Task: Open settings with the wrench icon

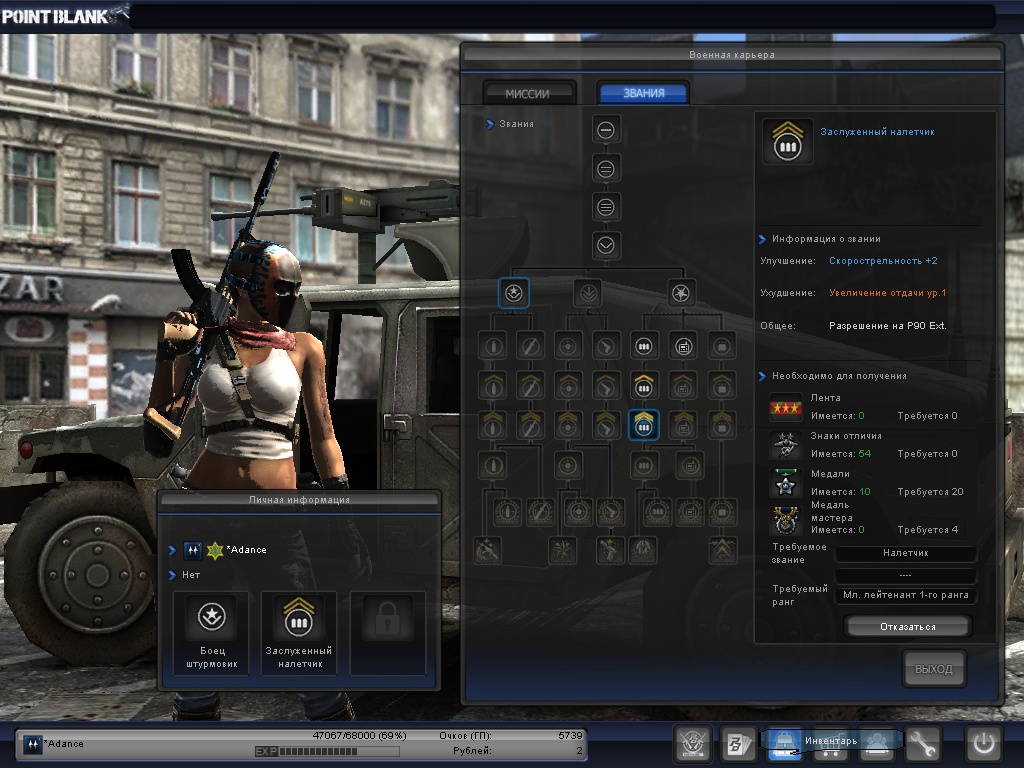Action: pyautogui.click(x=923, y=743)
